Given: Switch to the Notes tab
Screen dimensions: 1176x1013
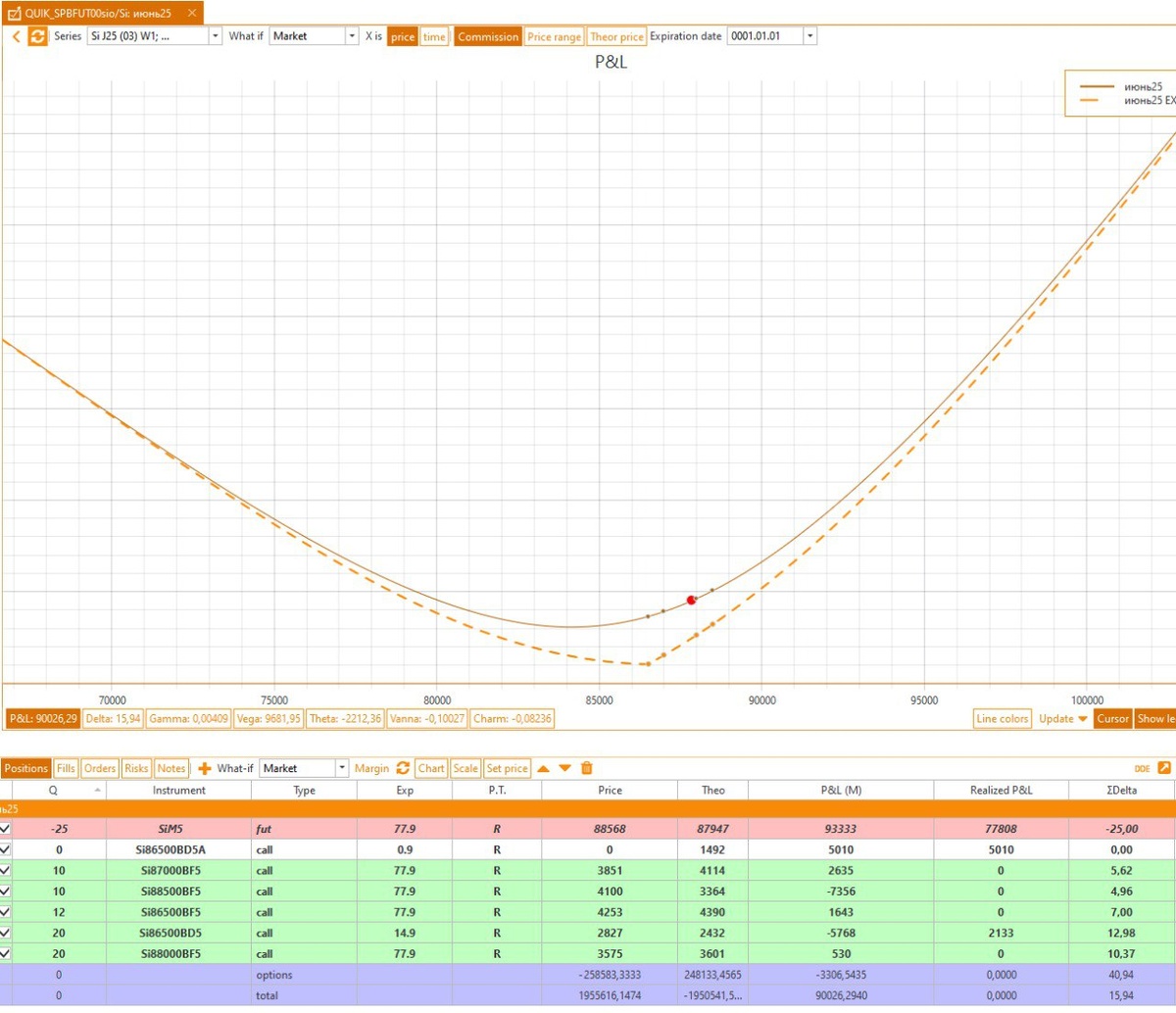Looking at the screenshot, I should tap(171, 768).
